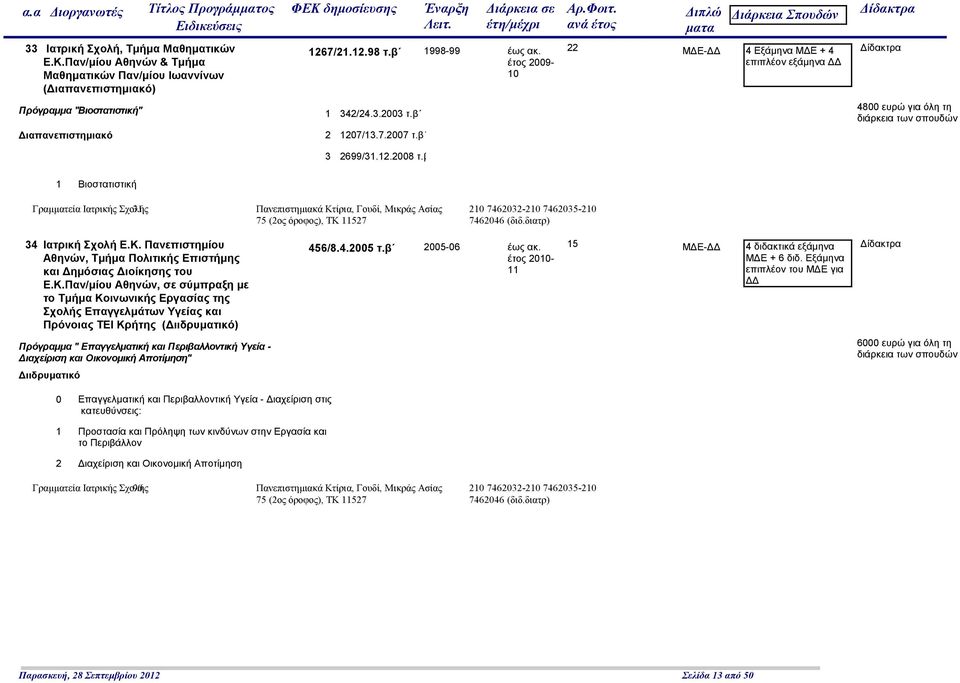960x683 pixels.
Task: Click start year 1998-99
Action: (x=441, y=51)
